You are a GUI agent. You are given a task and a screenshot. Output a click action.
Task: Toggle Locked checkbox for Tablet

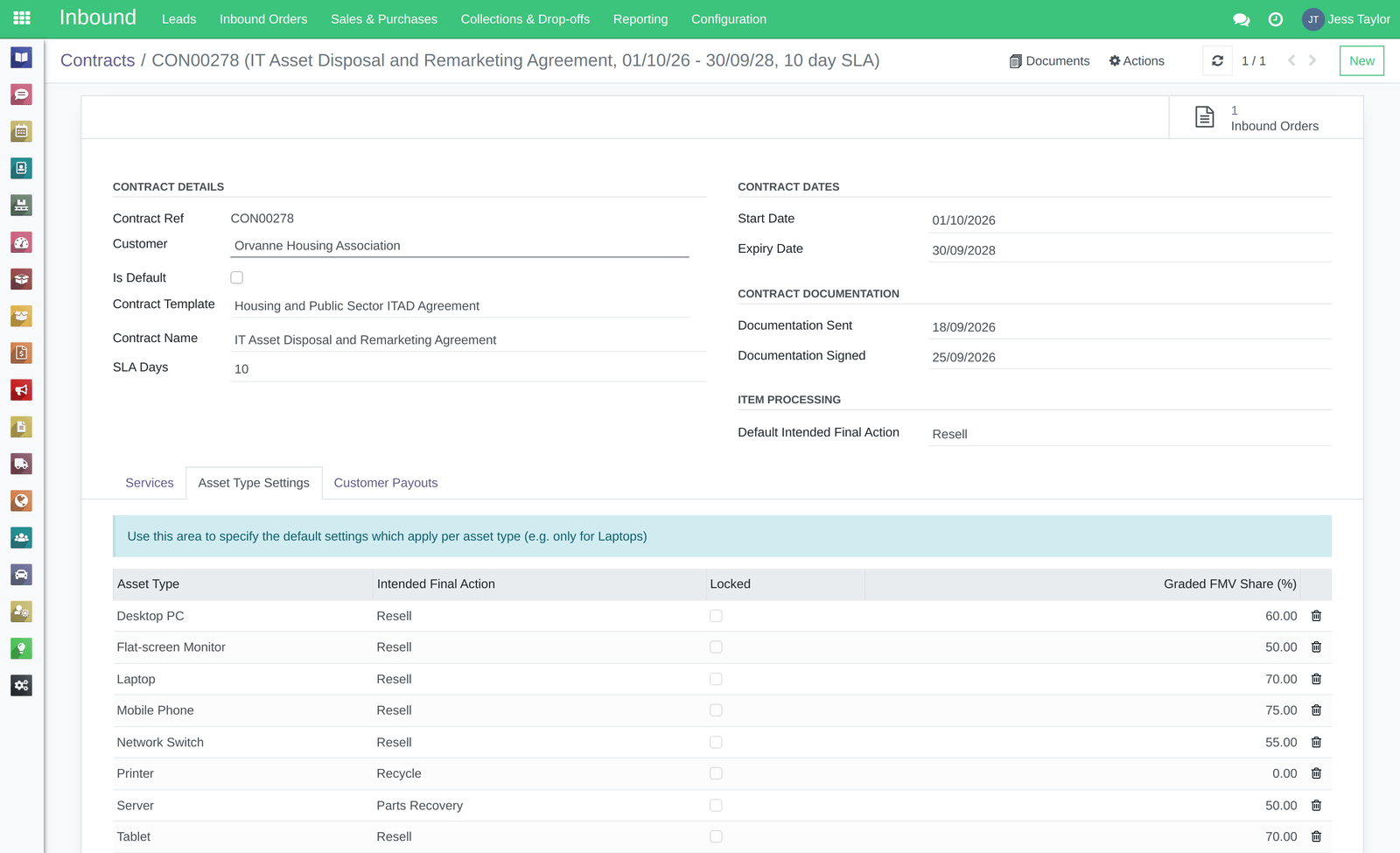coord(716,836)
